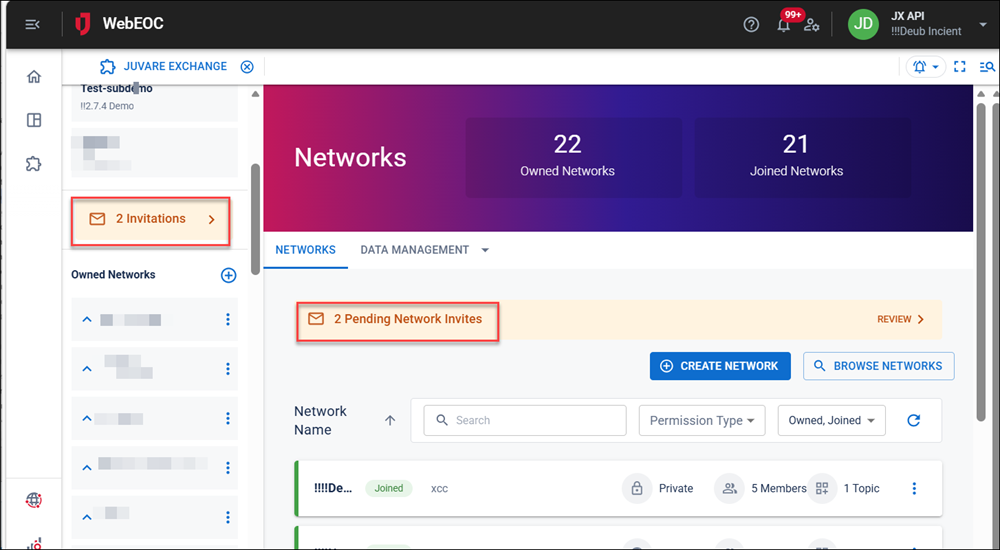Click the 1 Topic icon
Viewport: 1000px width, 550px height.
[822, 489]
